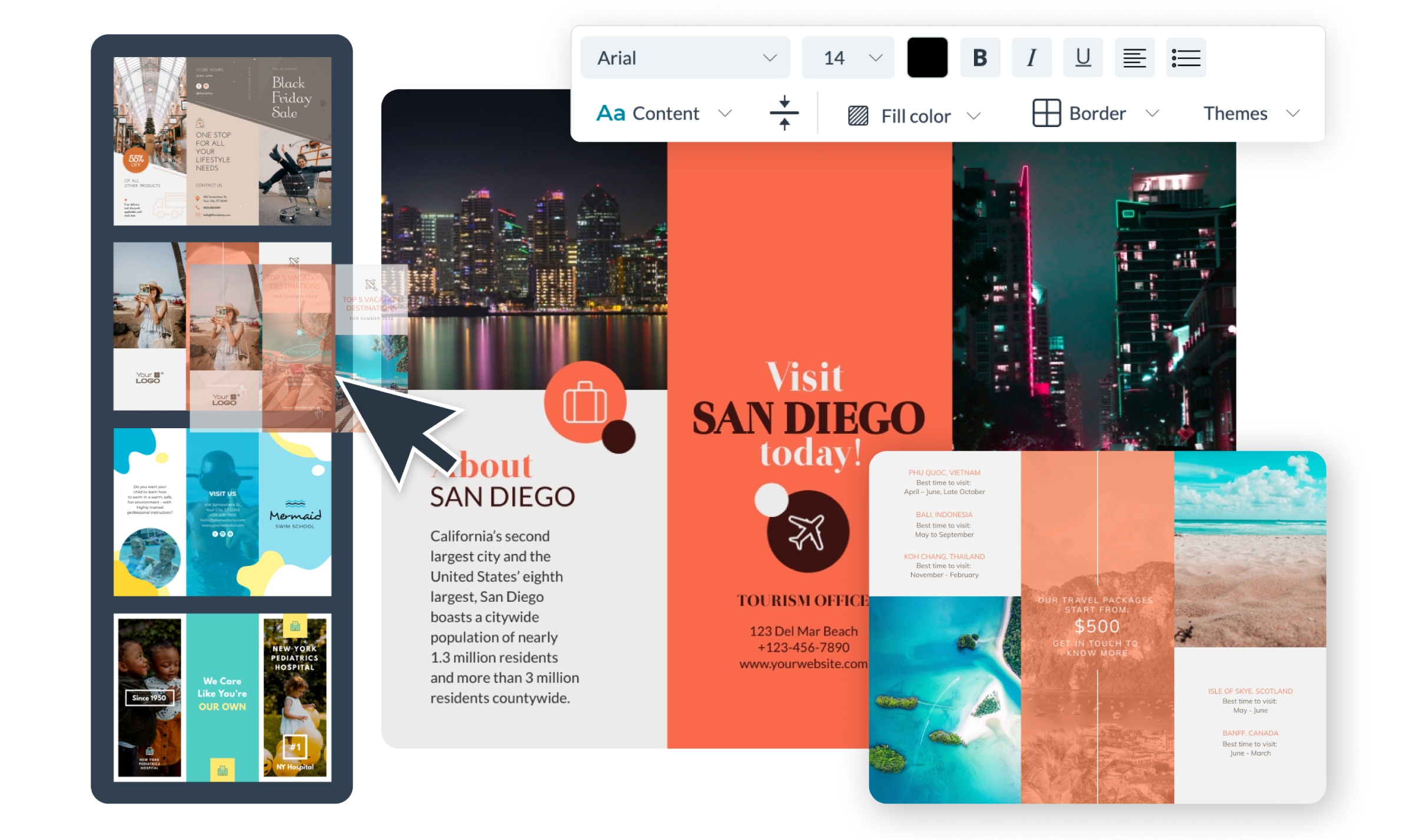
Task: Click the Border grid icon
Action: (1046, 113)
